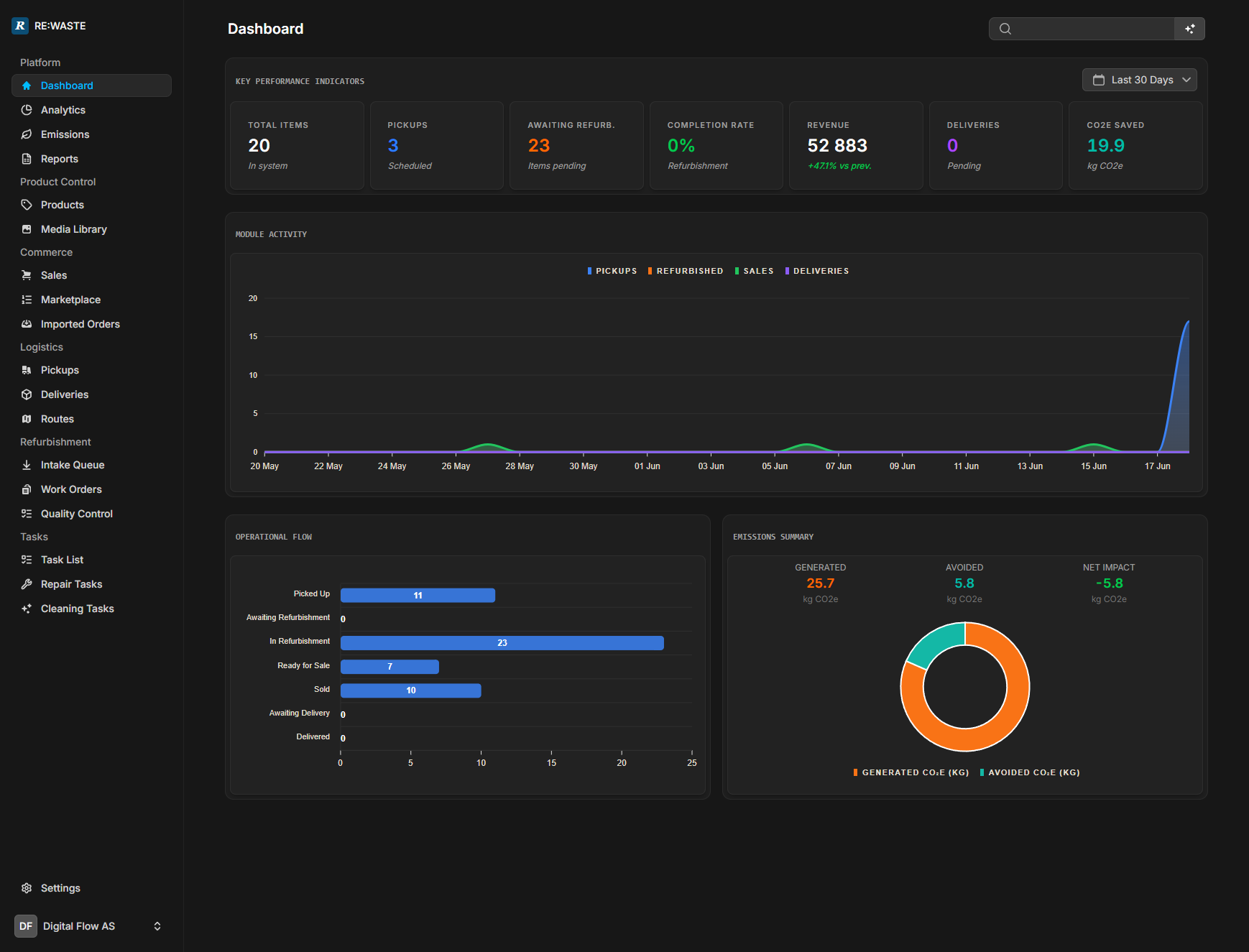Click the calendar icon in date filter

(1099, 80)
